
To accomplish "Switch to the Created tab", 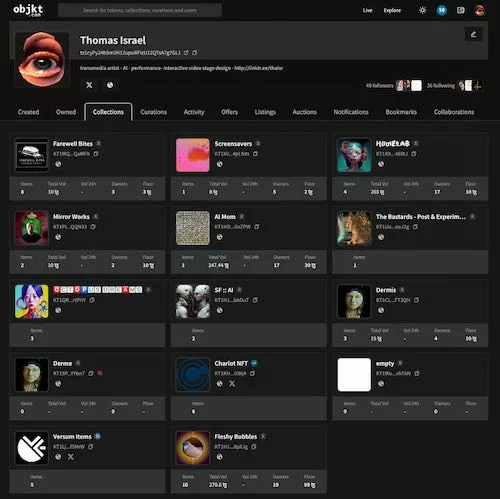I will (x=28, y=112).
